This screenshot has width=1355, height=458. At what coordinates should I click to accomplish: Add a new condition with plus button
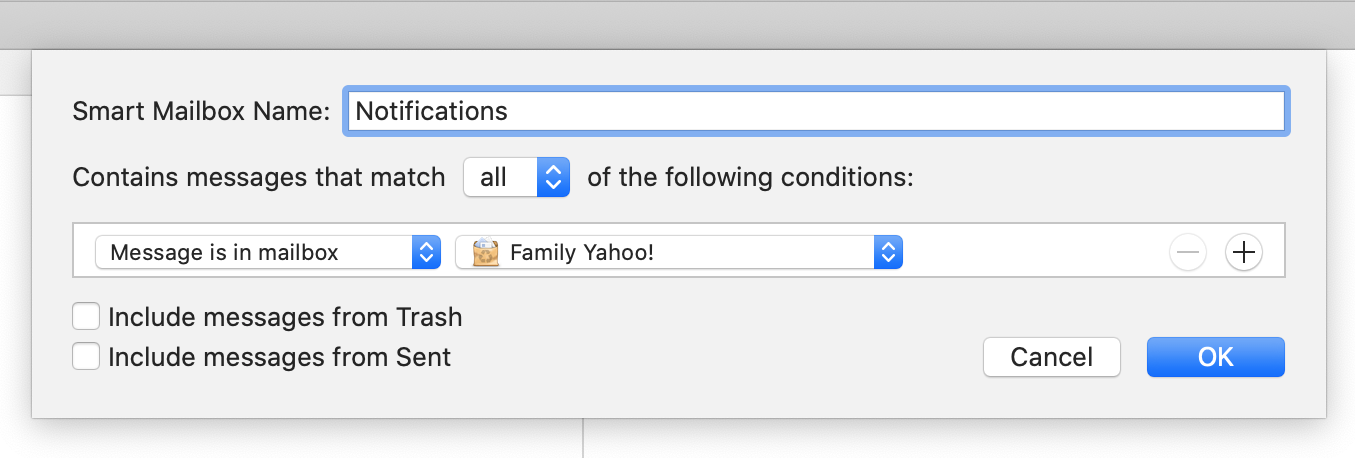[1243, 253]
